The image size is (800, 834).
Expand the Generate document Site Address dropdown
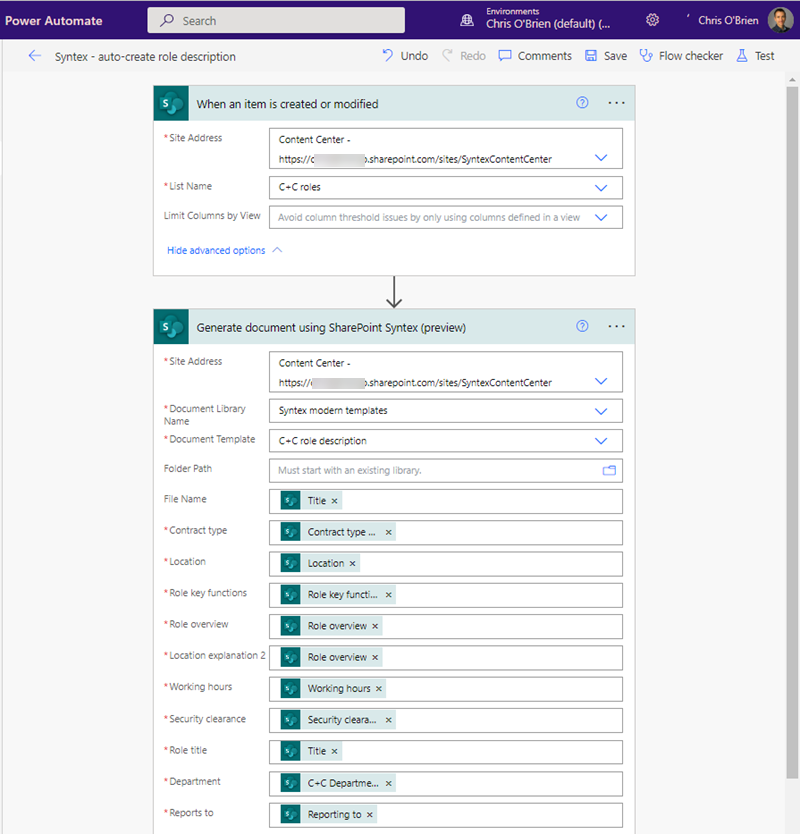601,381
